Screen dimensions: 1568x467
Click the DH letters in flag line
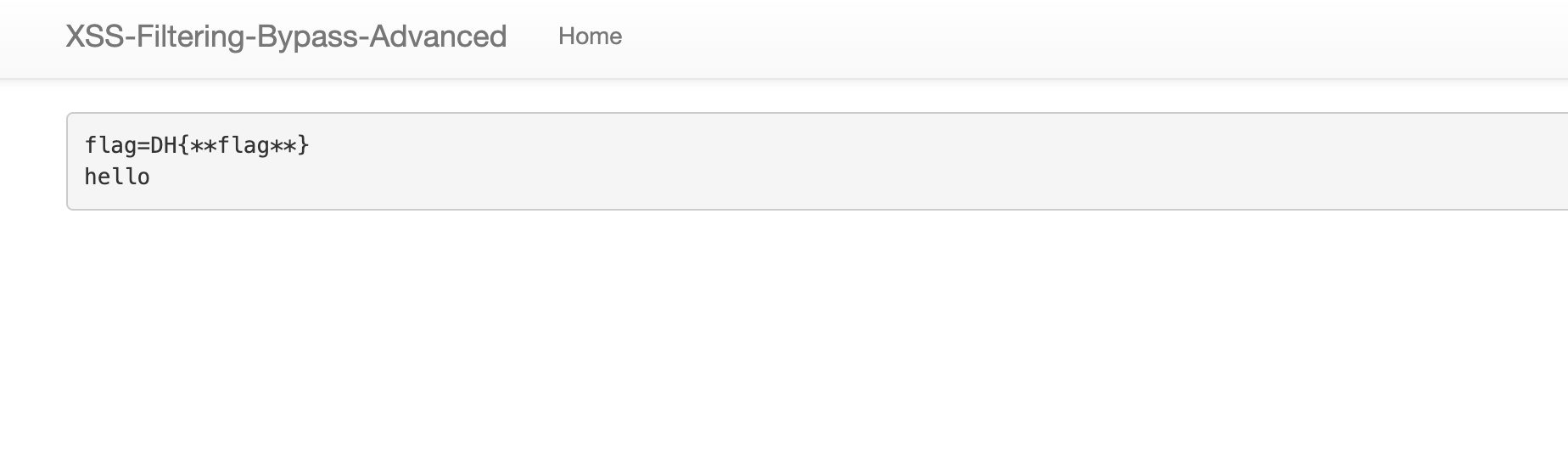point(164,145)
